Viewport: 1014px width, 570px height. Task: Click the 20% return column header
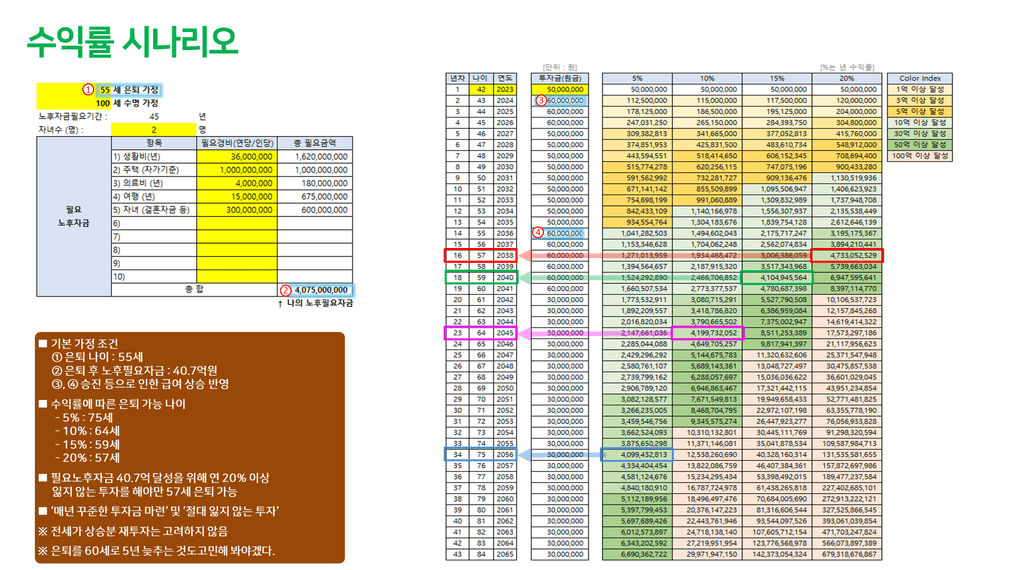coord(847,78)
